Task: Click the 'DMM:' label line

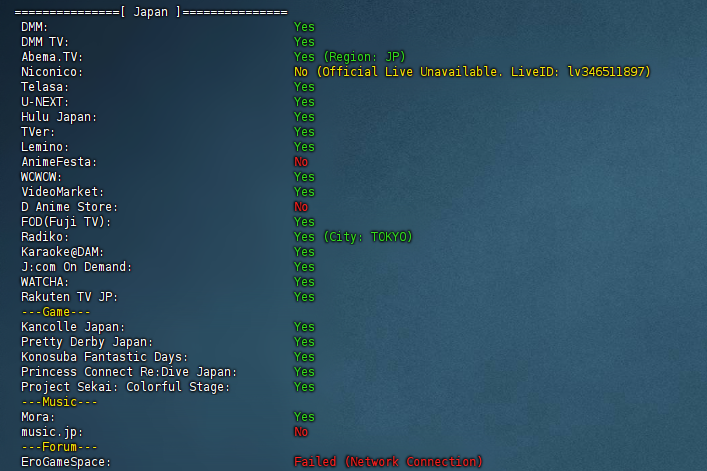Action: tap(34, 27)
